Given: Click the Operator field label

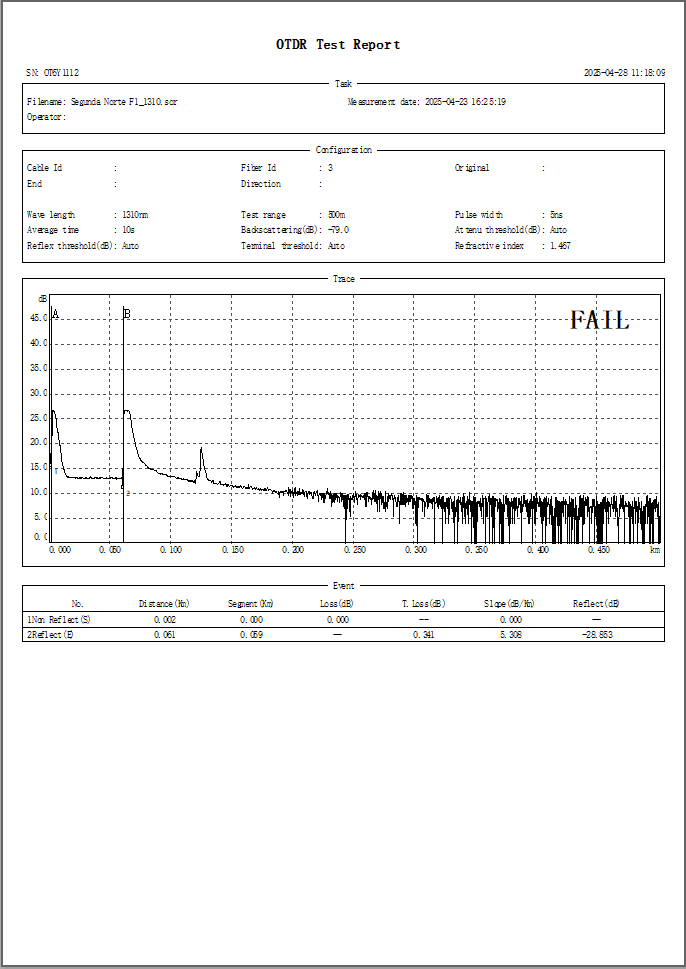Looking at the screenshot, I should pos(46,117).
